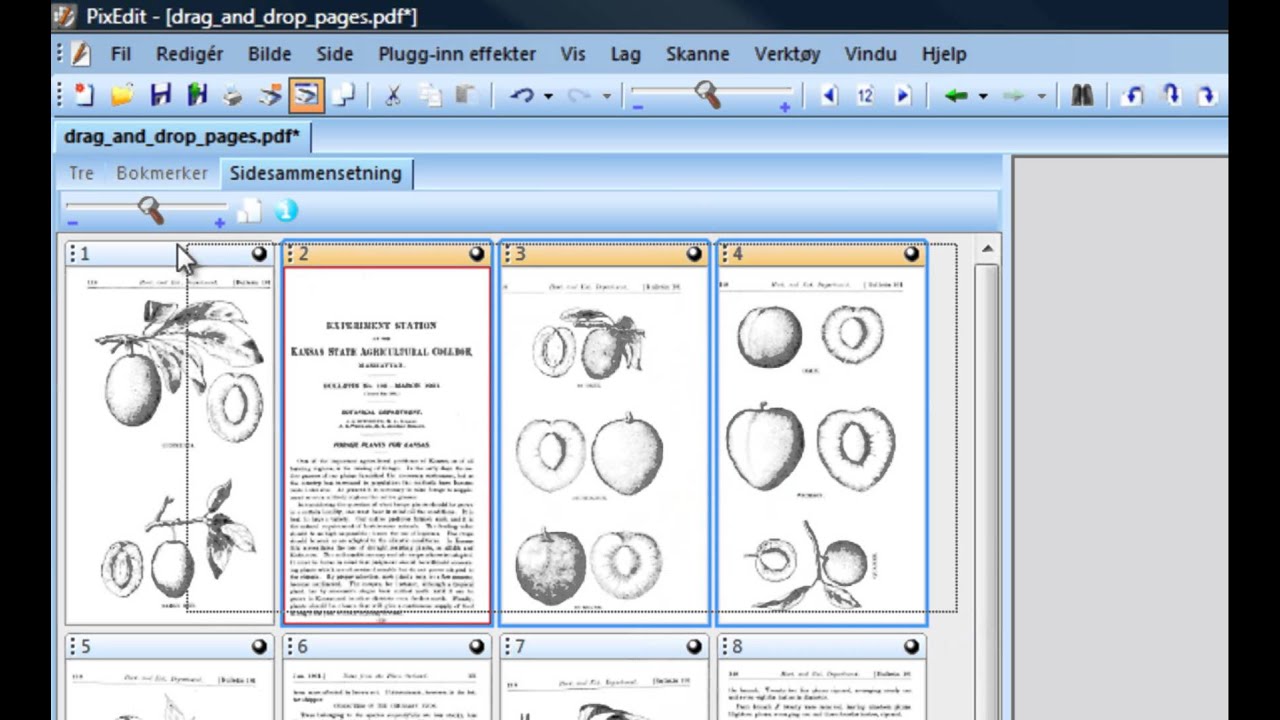Click the pages icon beside the info icon

coord(249,211)
